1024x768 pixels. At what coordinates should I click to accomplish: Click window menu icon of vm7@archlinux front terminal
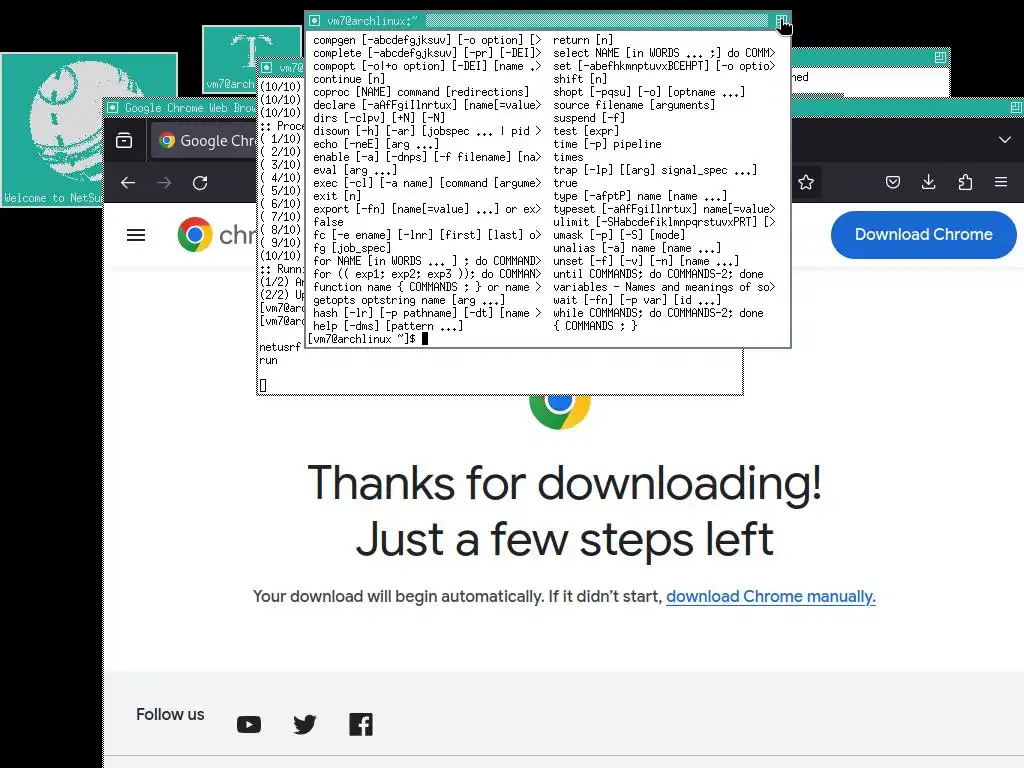point(314,21)
